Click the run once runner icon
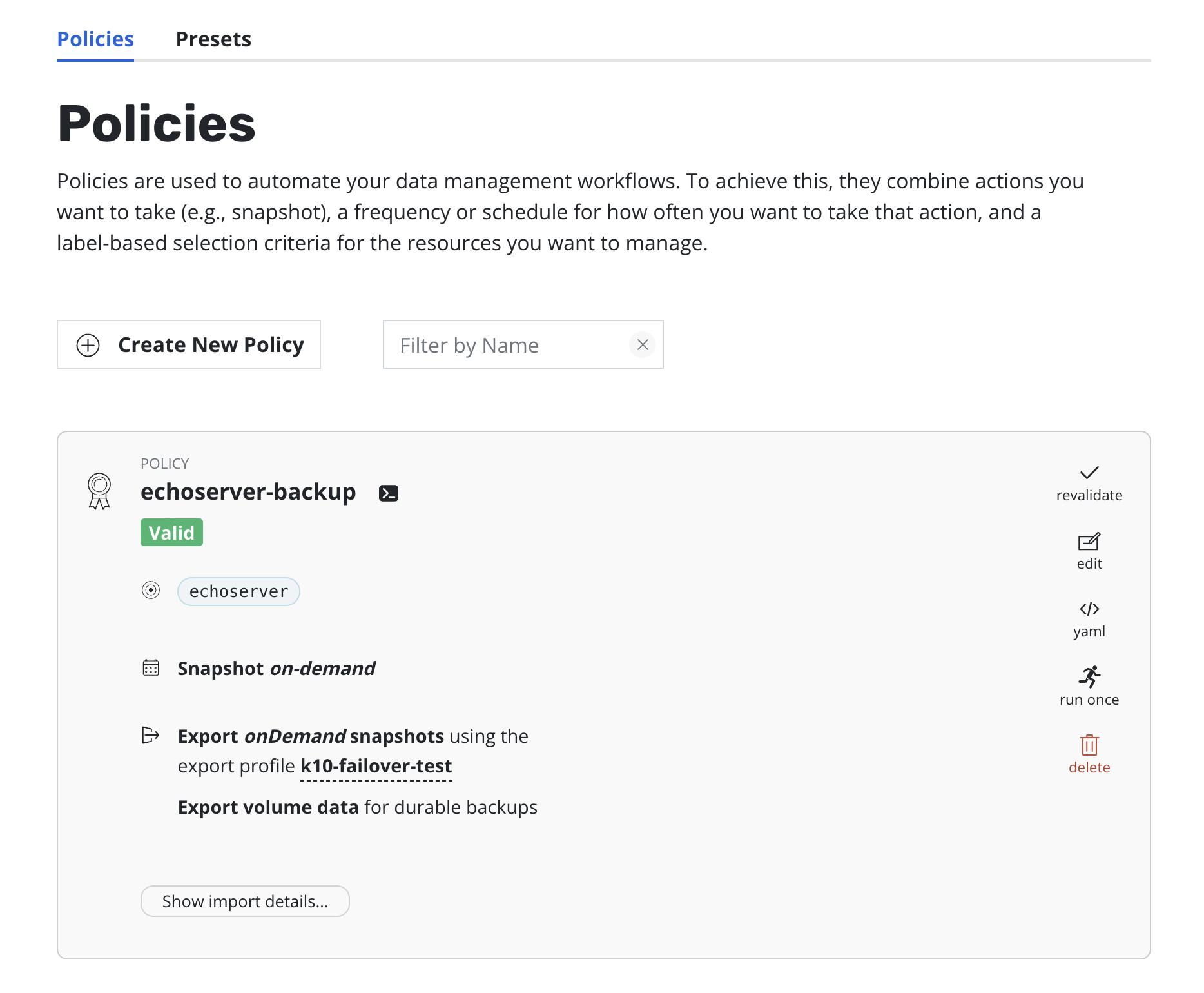 [1089, 677]
